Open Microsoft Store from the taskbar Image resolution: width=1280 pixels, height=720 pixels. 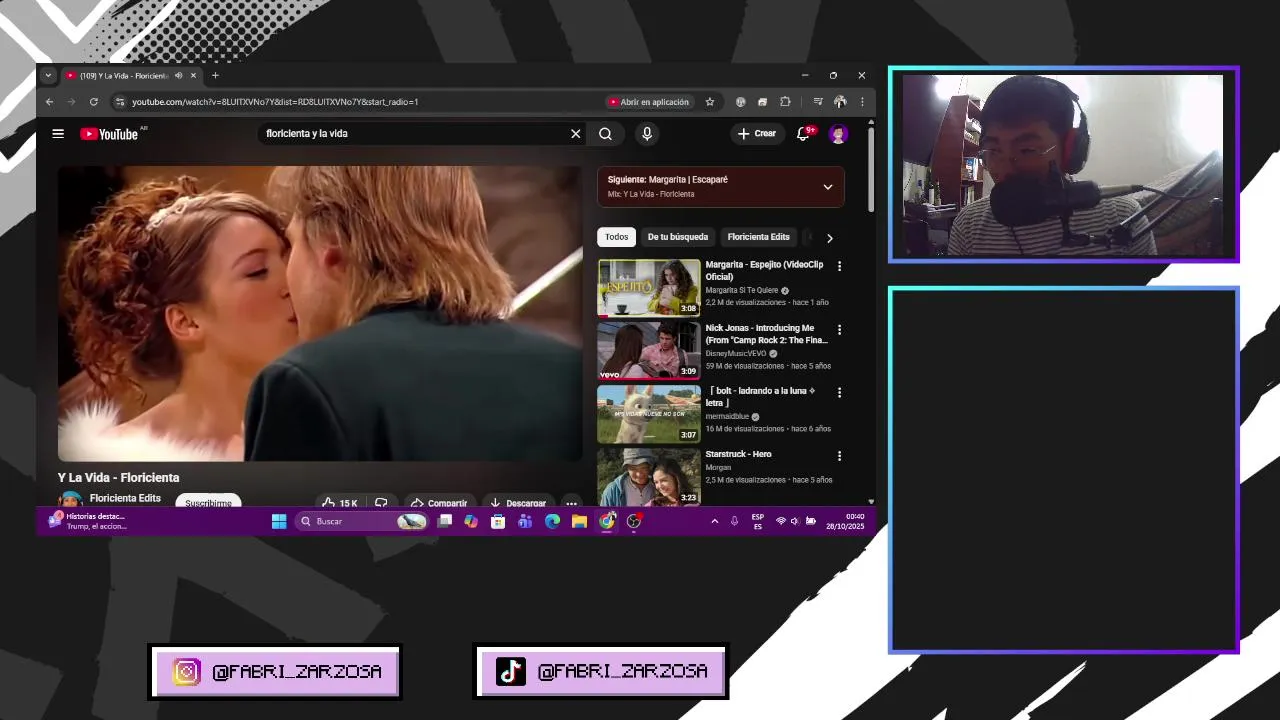(x=498, y=521)
